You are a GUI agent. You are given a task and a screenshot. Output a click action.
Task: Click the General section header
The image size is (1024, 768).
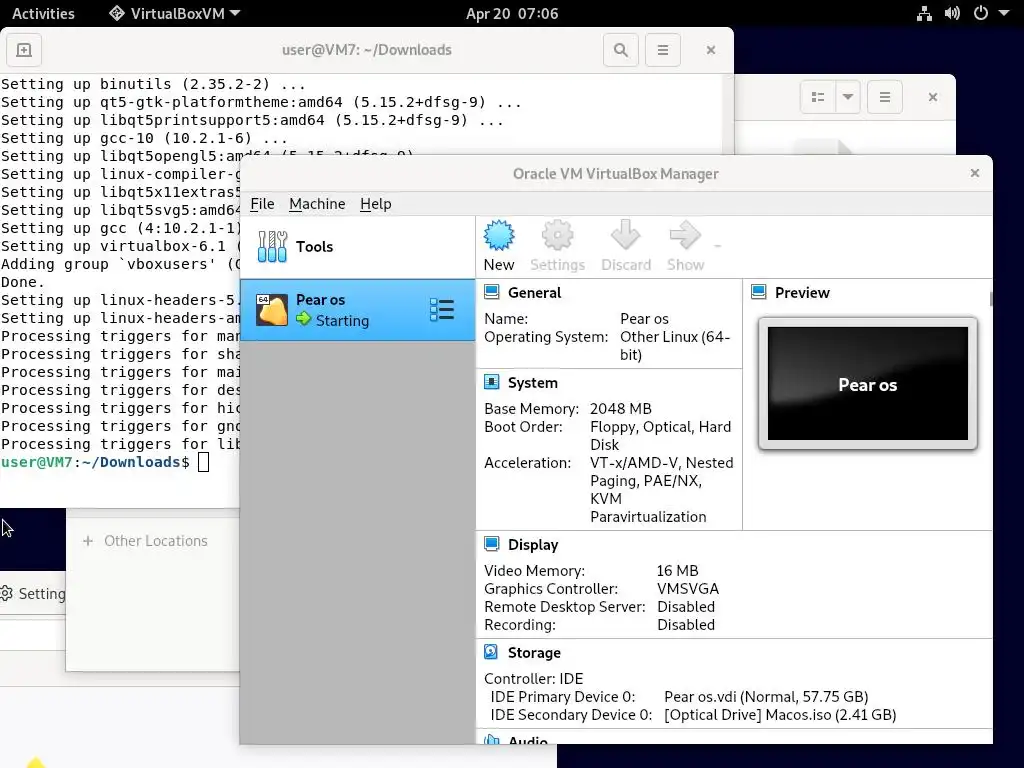pos(534,293)
